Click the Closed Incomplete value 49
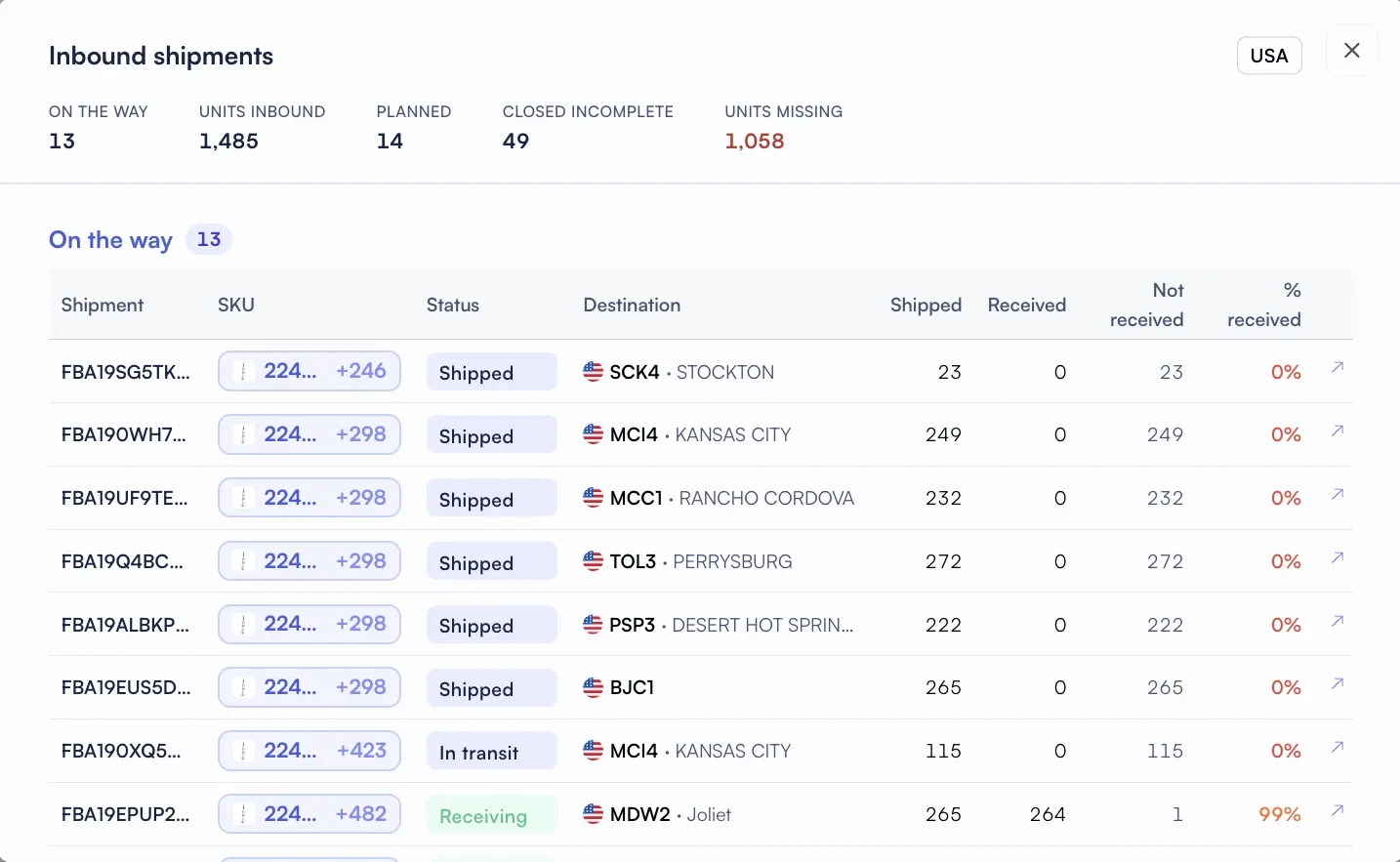Viewport: 1400px width, 862px height. pos(515,141)
